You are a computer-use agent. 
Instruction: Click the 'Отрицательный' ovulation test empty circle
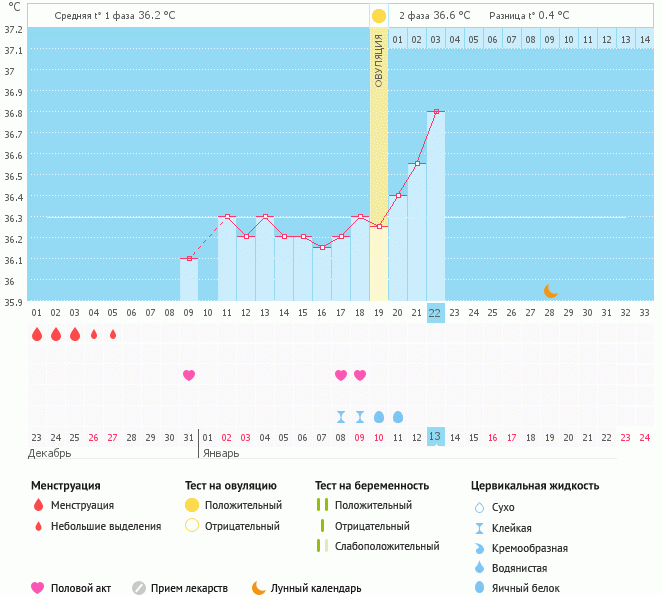[192, 526]
